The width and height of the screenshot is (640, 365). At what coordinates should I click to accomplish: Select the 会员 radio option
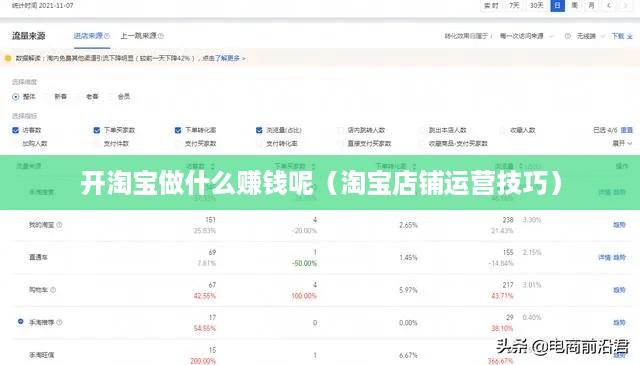click(x=111, y=97)
